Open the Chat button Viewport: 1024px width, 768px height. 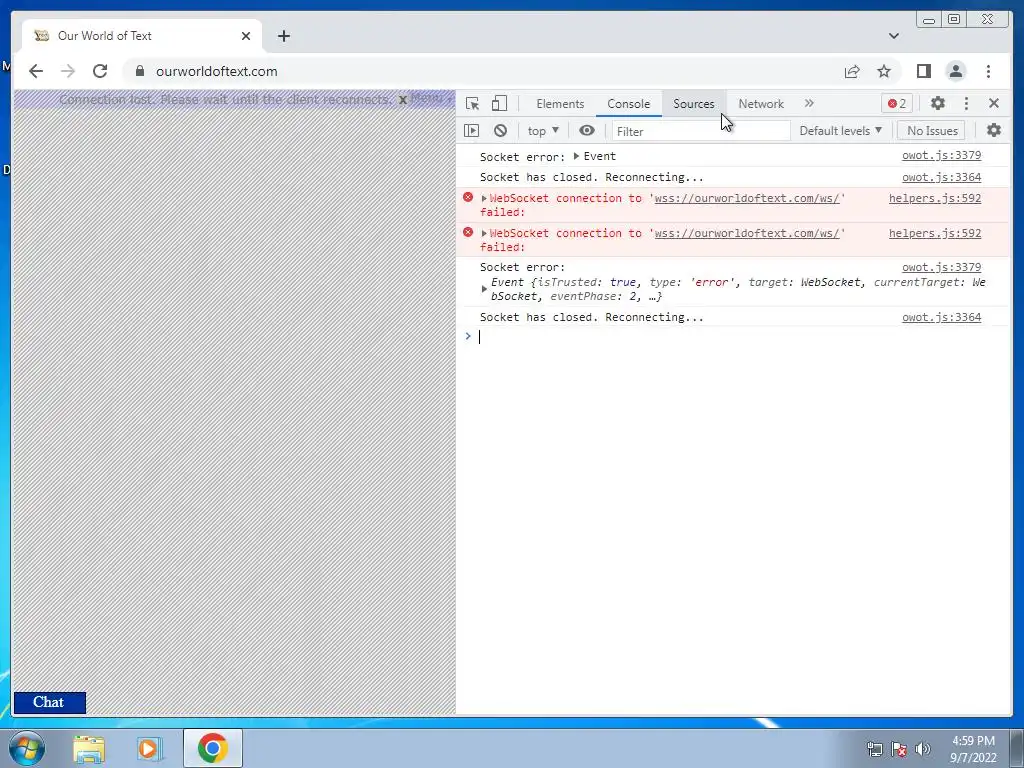pos(50,703)
